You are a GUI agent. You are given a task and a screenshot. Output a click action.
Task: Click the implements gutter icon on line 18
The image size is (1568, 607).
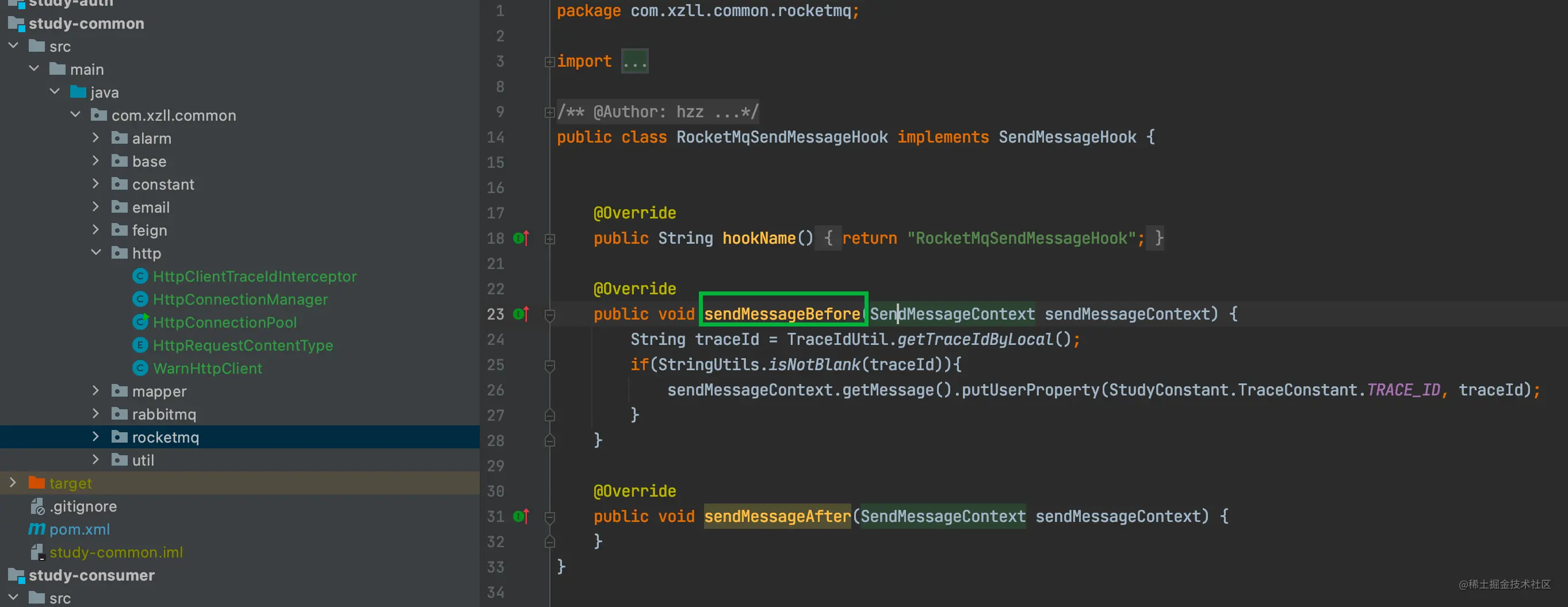[521, 238]
